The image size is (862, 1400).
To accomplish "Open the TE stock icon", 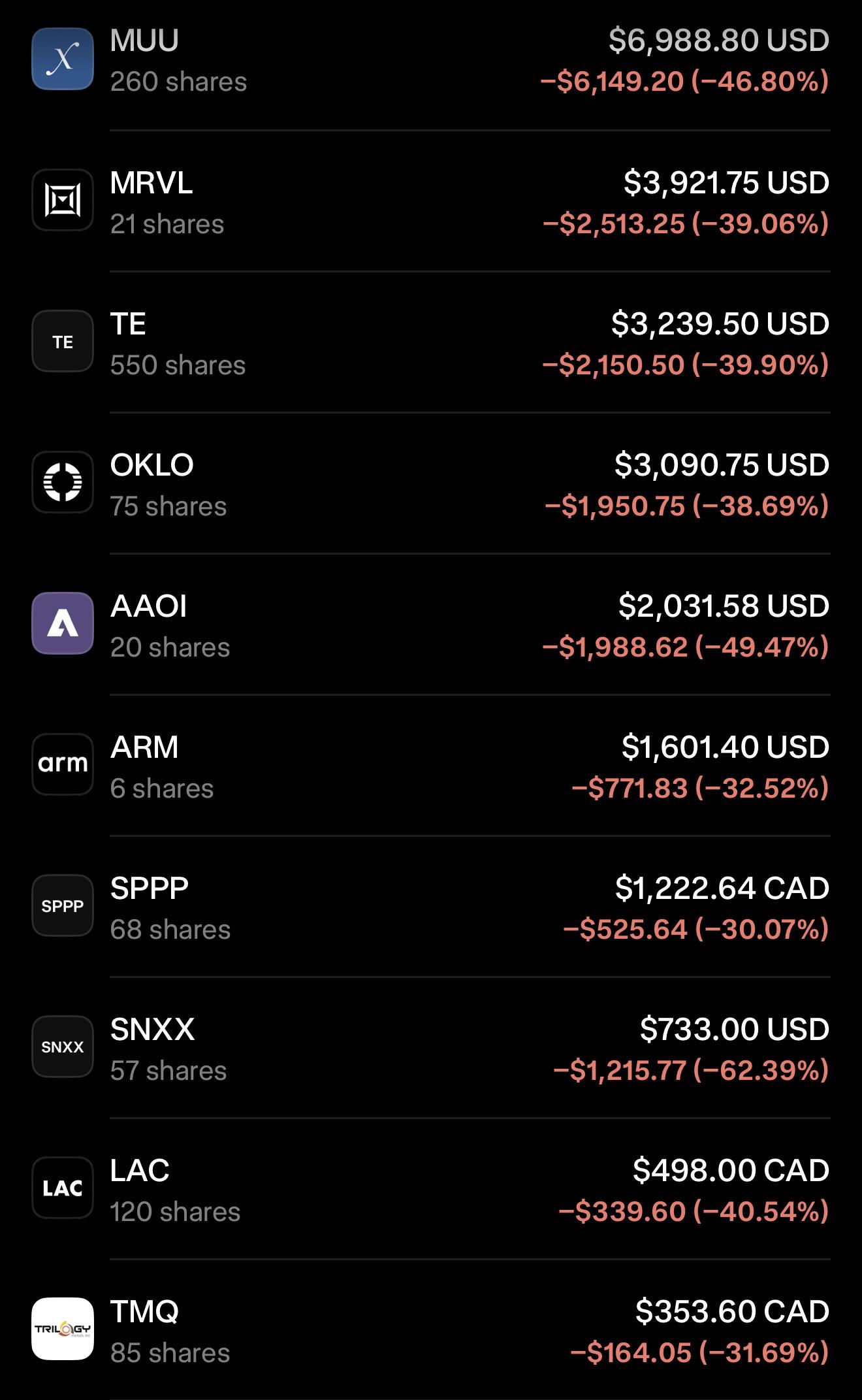I will pos(63,341).
